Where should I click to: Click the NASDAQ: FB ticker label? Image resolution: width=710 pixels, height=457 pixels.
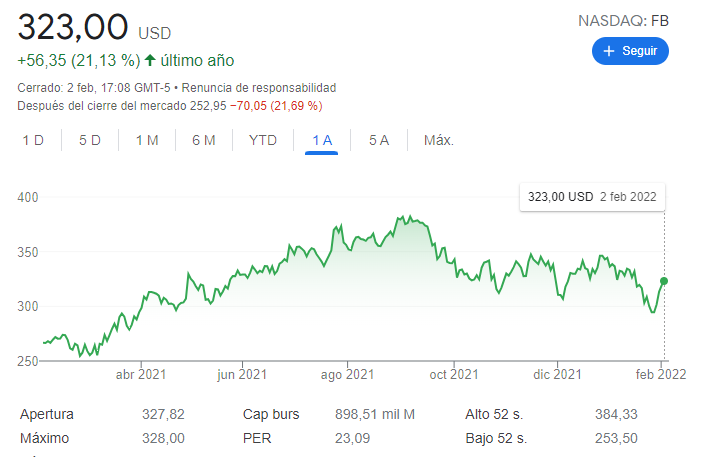click(x=623, y=21)
